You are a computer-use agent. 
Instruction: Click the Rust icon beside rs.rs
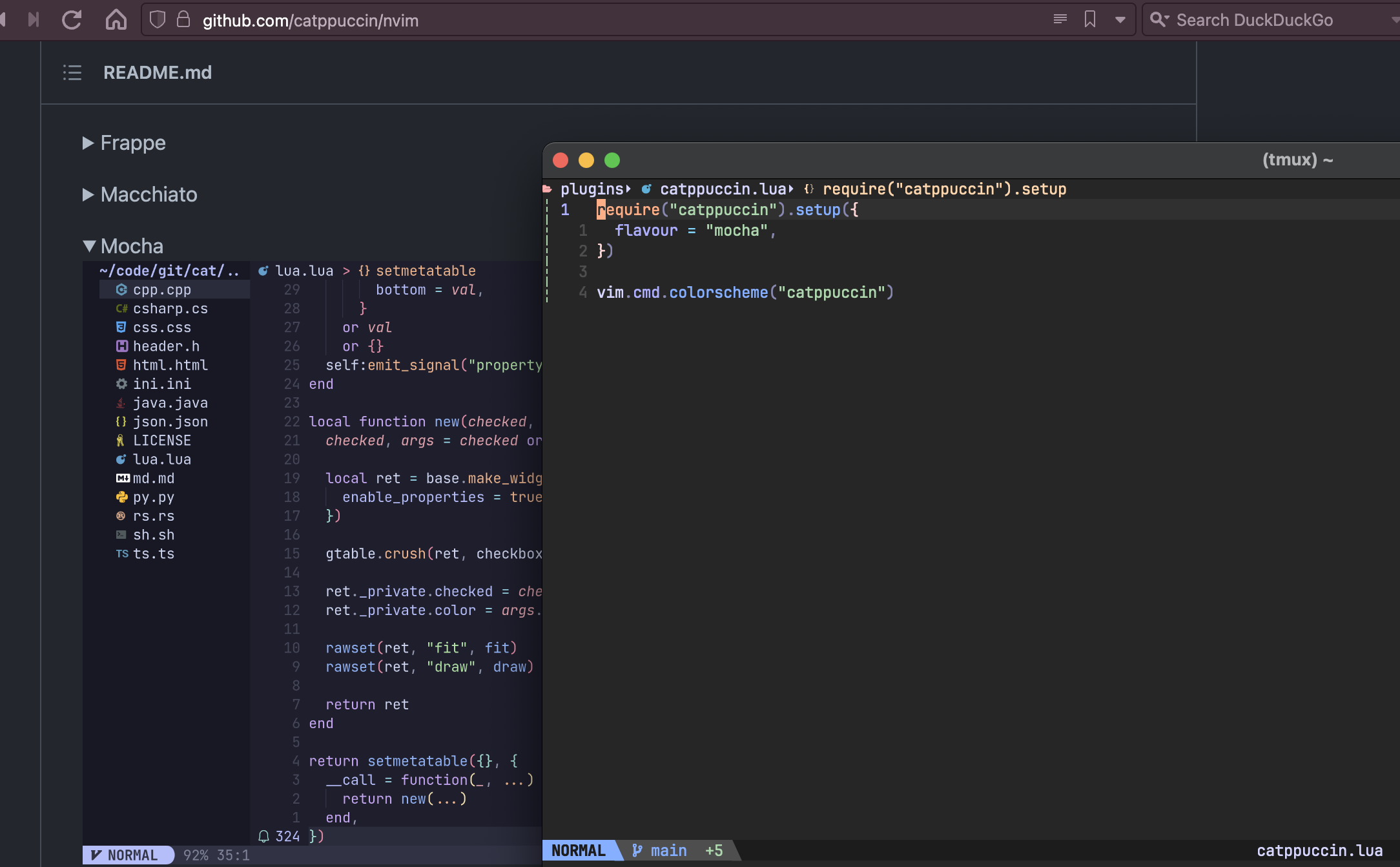point(121,516)
